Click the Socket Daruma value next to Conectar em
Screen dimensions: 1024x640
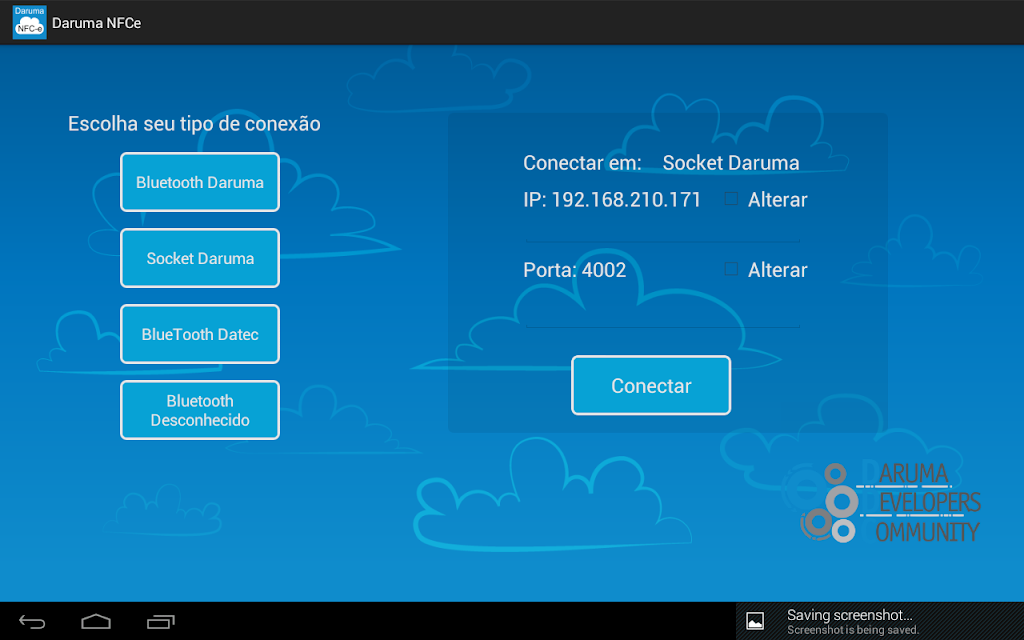[731, 163]
